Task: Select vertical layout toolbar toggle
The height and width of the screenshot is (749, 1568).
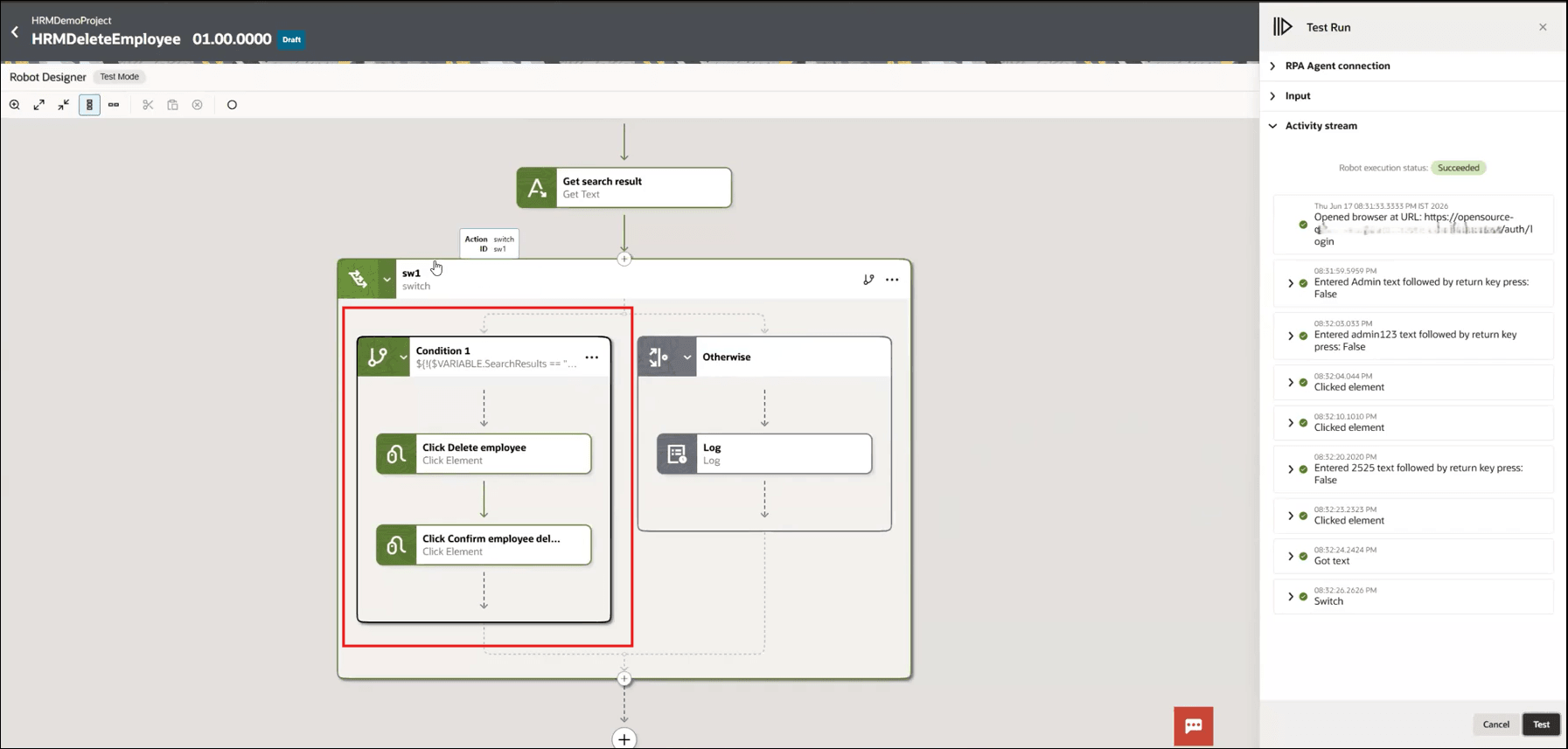Action: pos(89,105)
